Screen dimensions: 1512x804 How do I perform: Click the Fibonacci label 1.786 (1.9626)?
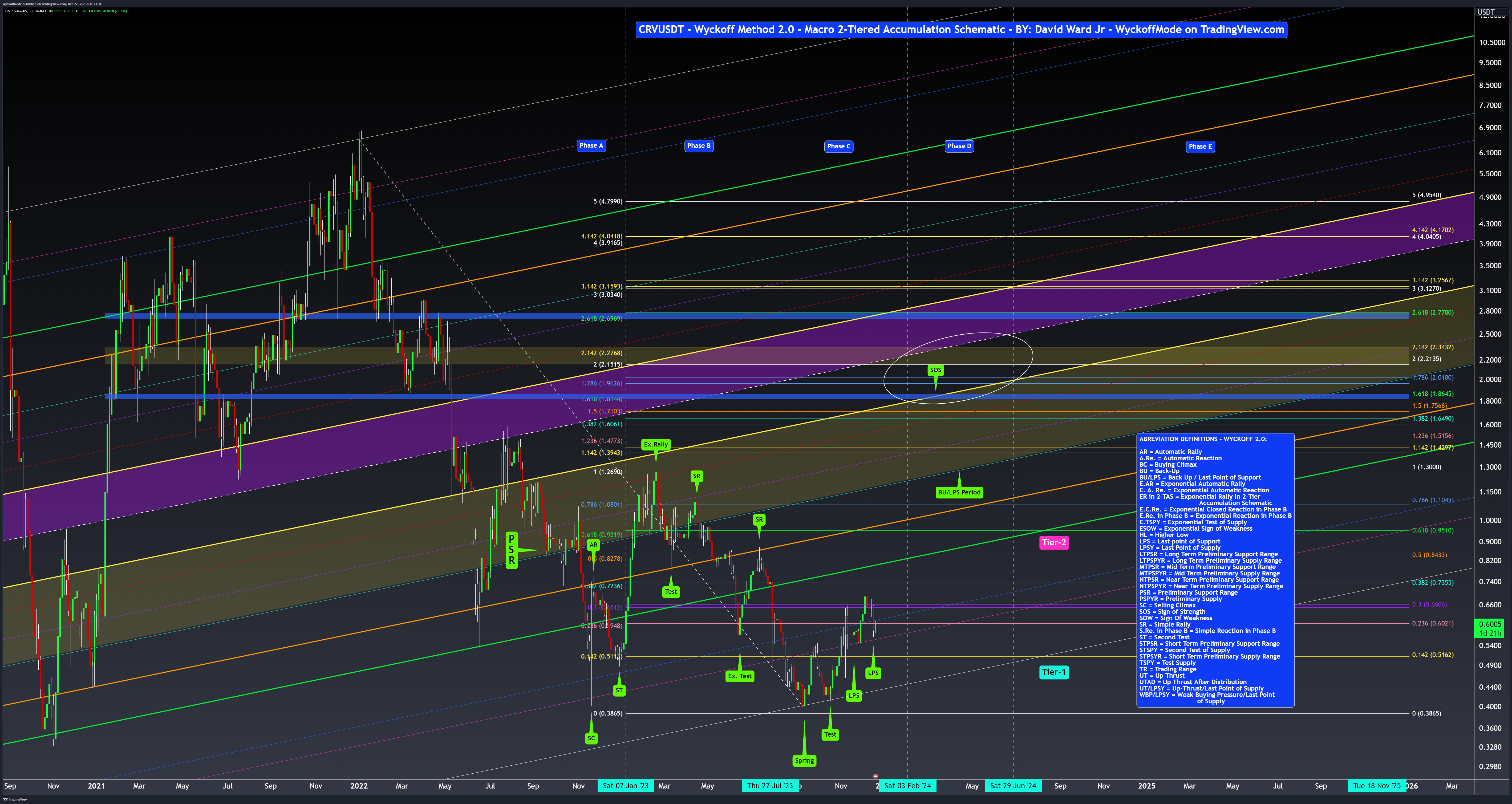(x=602, y=383)
